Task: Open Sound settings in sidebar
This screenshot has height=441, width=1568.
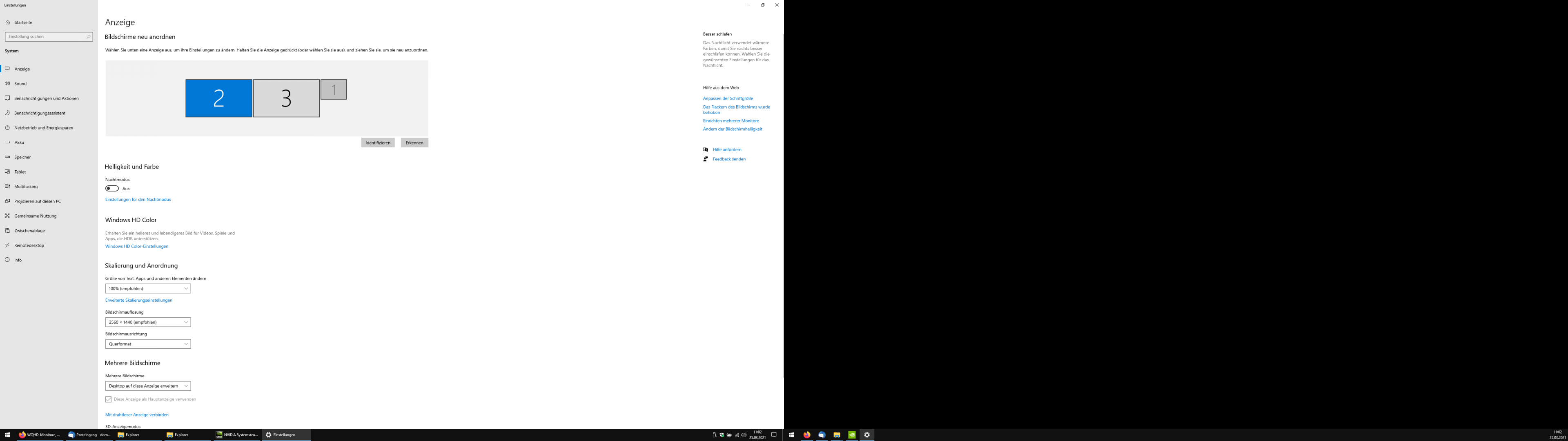Action: tap(20, 83)
